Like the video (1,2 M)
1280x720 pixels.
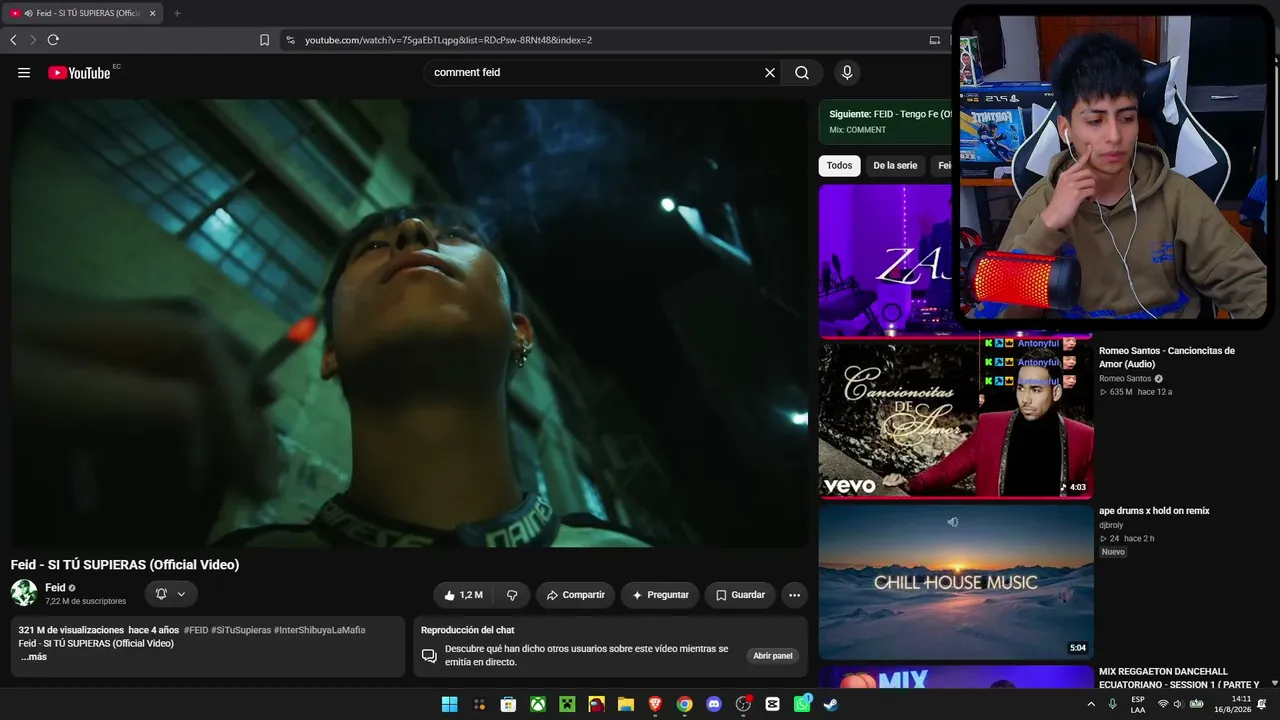coord(463,595)
